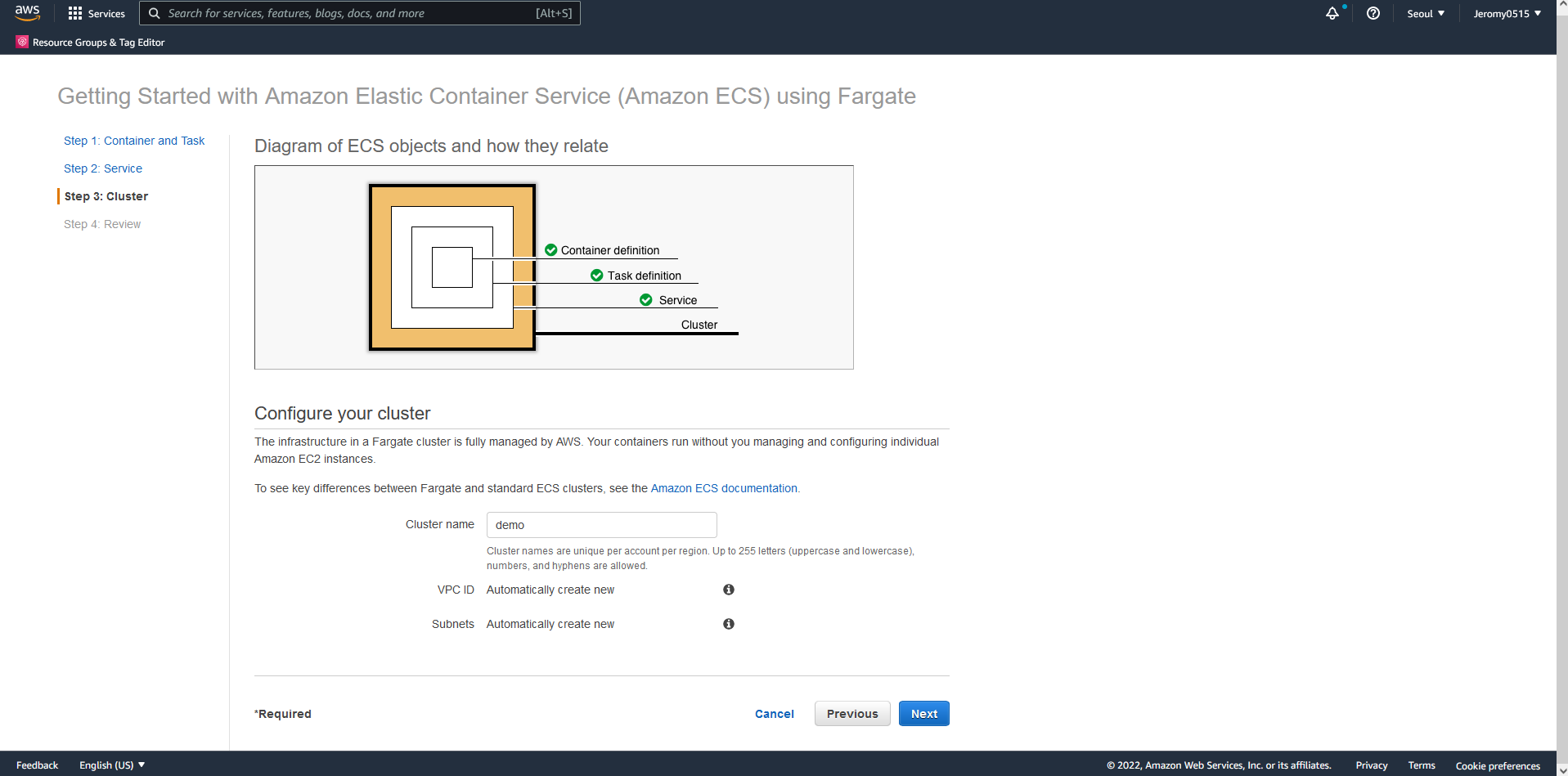
Task: Click 'Automatically create new' VPC ID value
Action: coord(550,590)
